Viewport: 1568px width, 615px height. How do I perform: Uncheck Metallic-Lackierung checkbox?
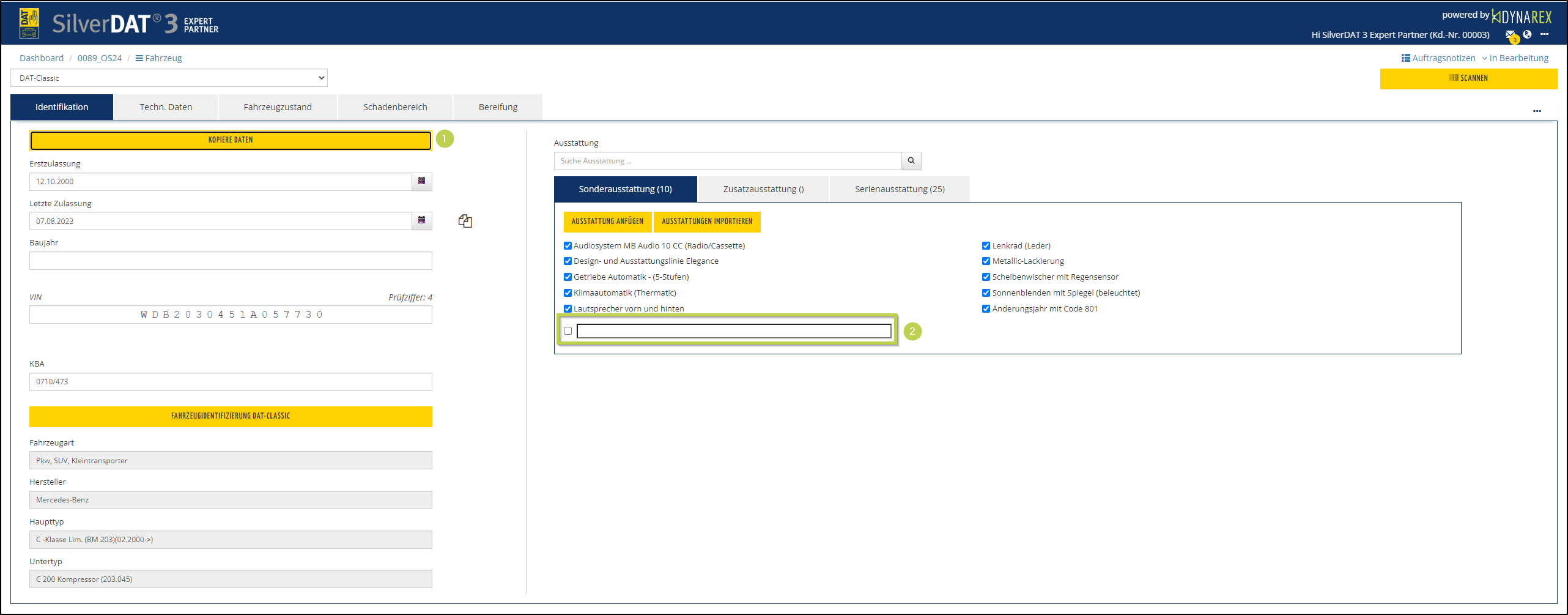click(x=986, y=261)
